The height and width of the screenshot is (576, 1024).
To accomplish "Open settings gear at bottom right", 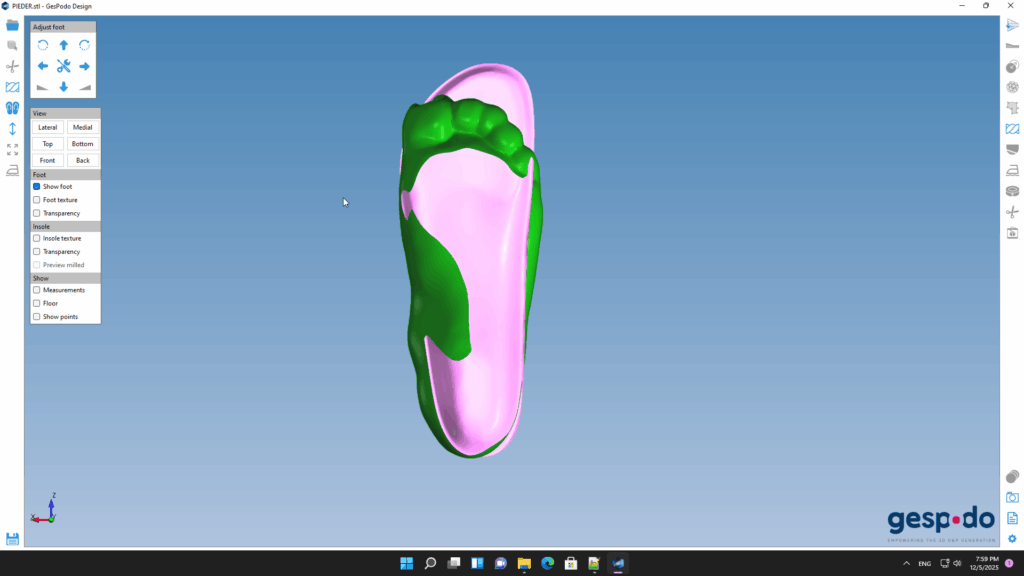I will point(1012,539).
